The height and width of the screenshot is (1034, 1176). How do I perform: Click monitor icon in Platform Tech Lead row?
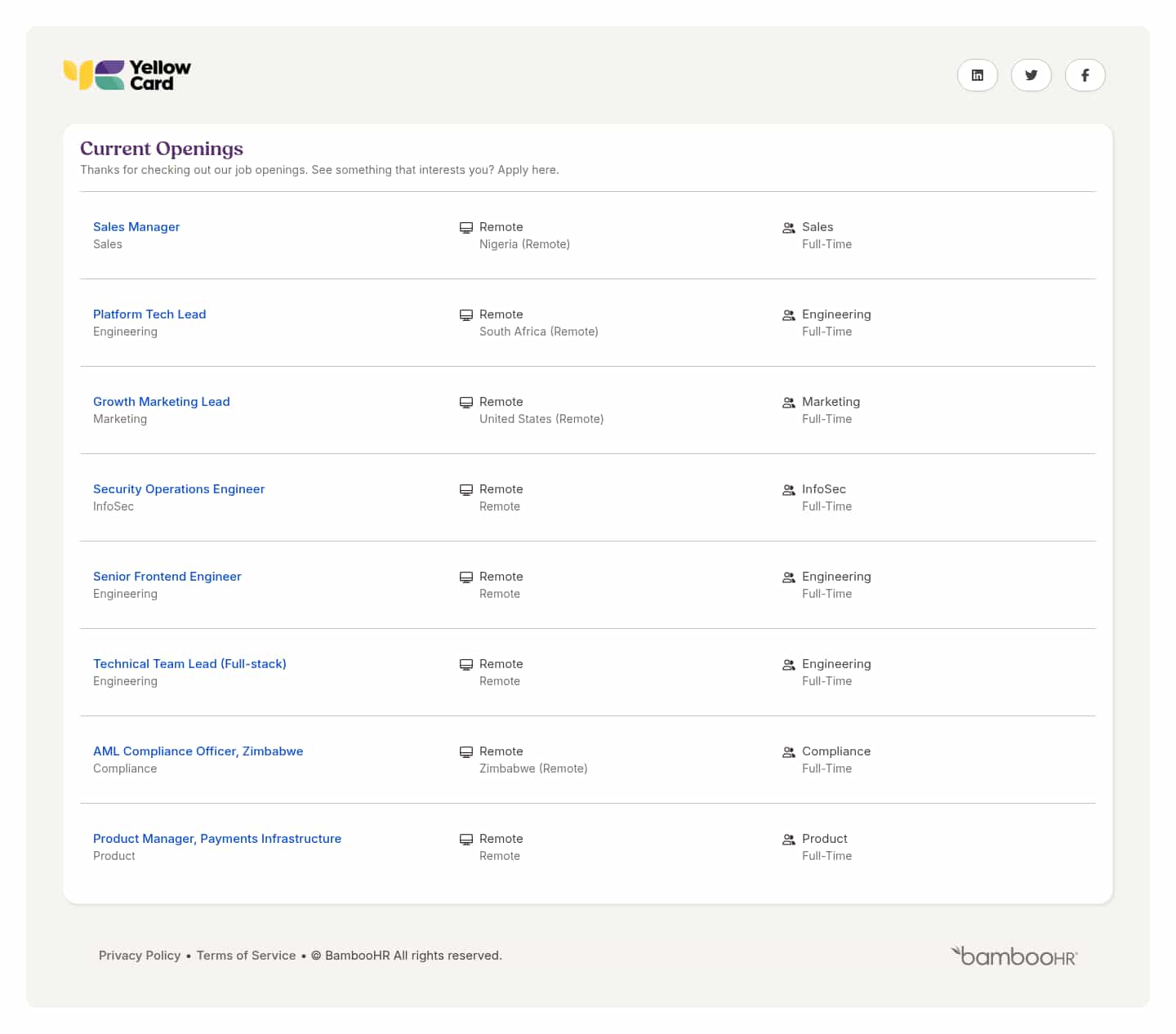[x=466, y=315]
